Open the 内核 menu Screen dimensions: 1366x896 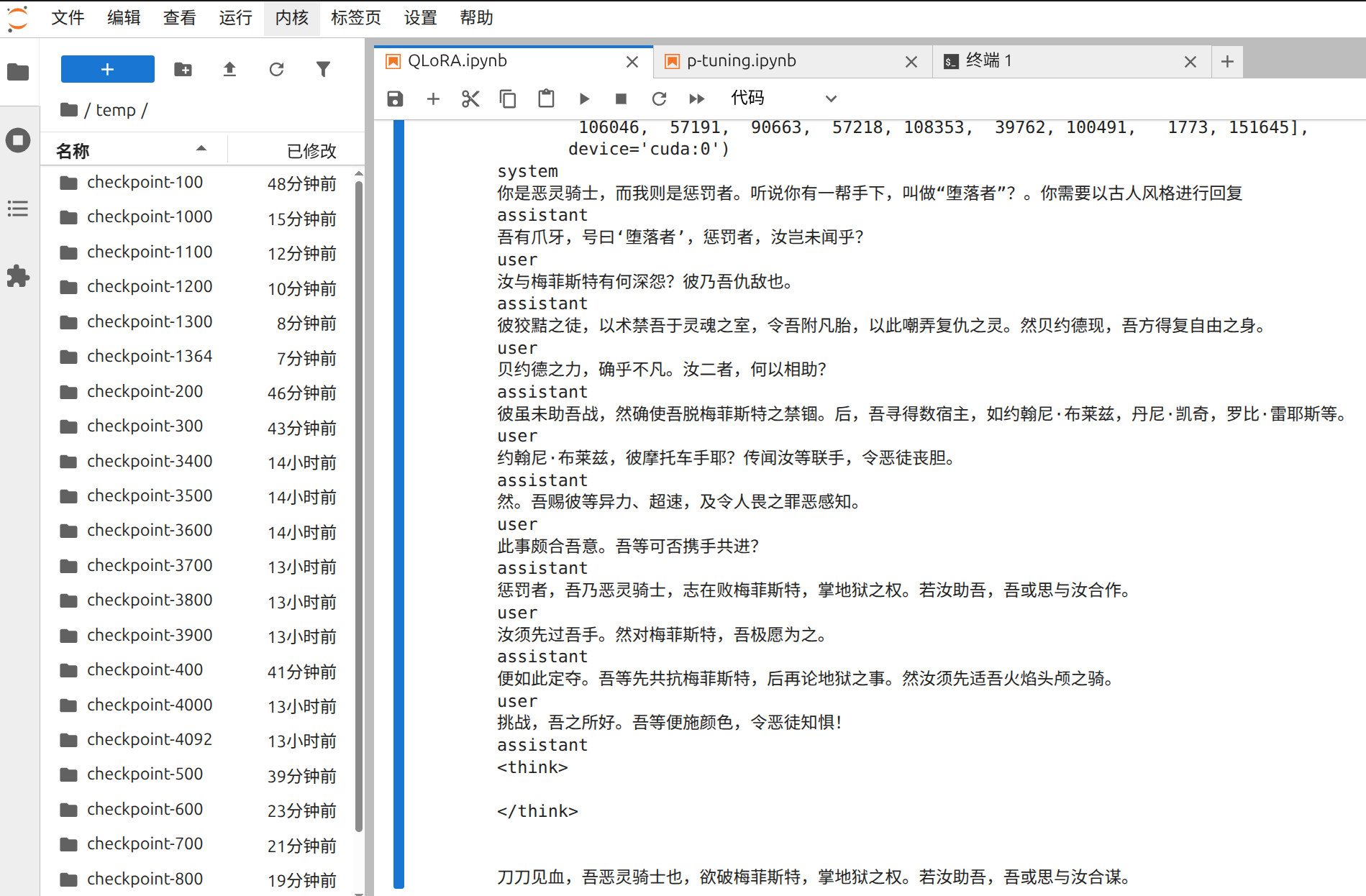[x=292, y=18]
